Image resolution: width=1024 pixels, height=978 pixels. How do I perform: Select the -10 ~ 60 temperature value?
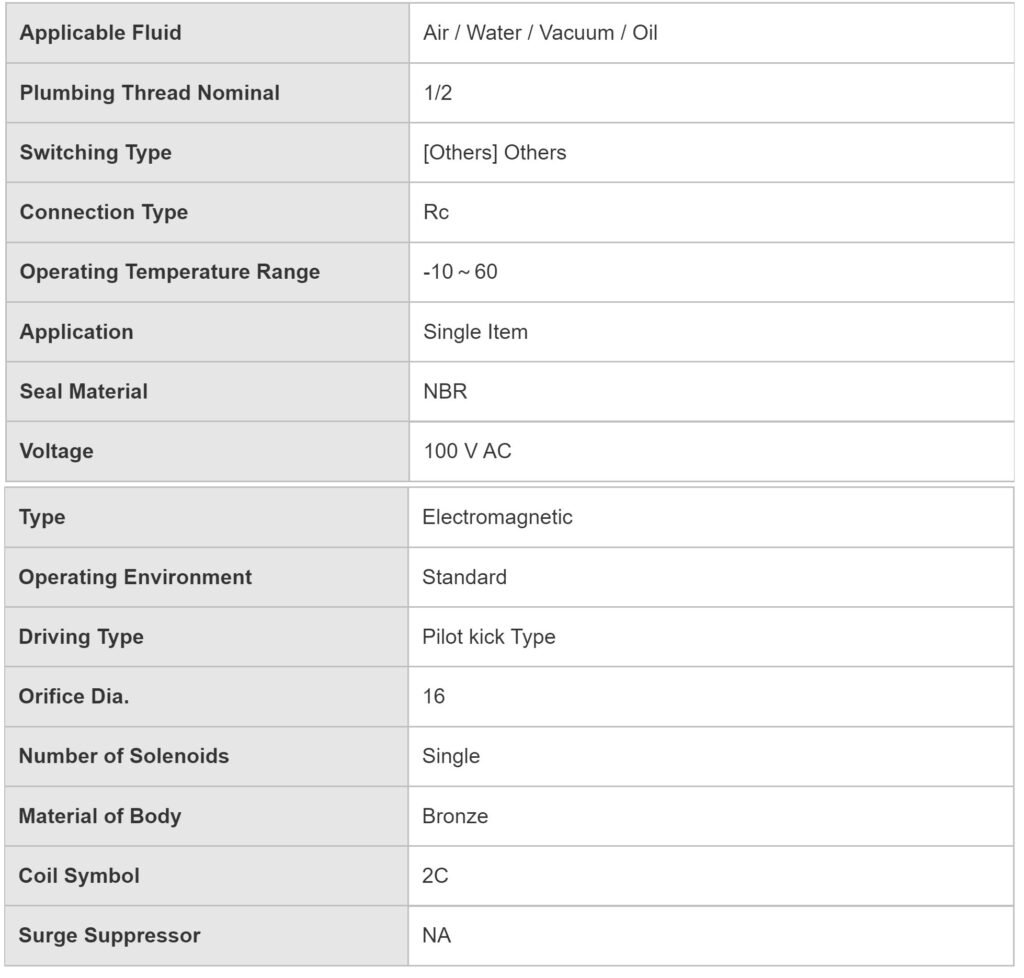coord(460,272)
